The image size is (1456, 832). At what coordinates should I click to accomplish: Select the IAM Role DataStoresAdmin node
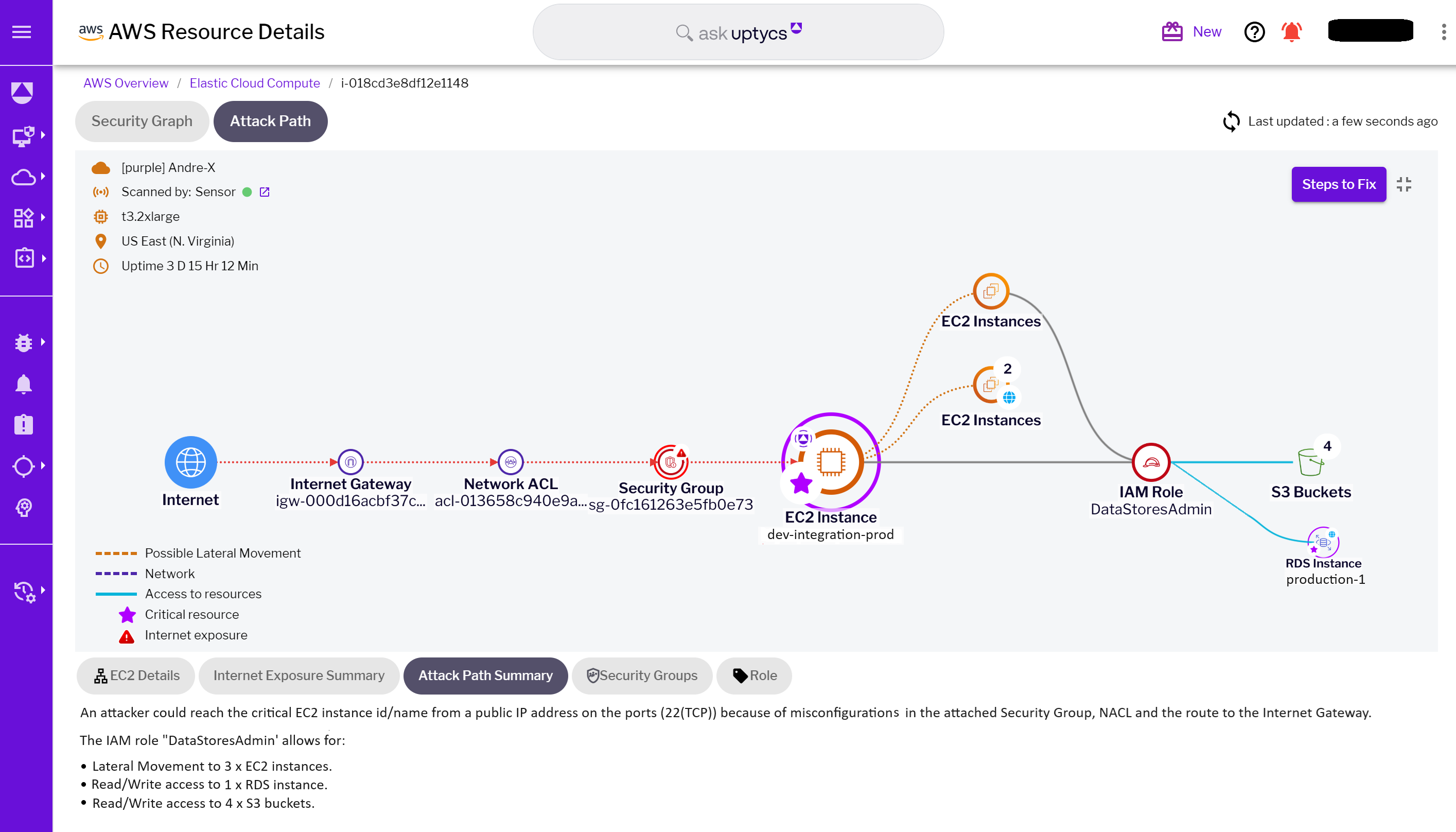[1150, 462]
